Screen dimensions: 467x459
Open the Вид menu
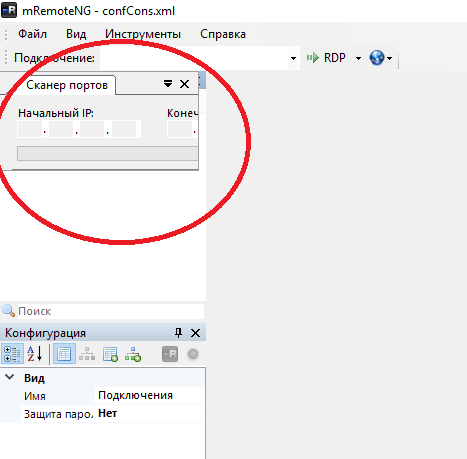76,34
